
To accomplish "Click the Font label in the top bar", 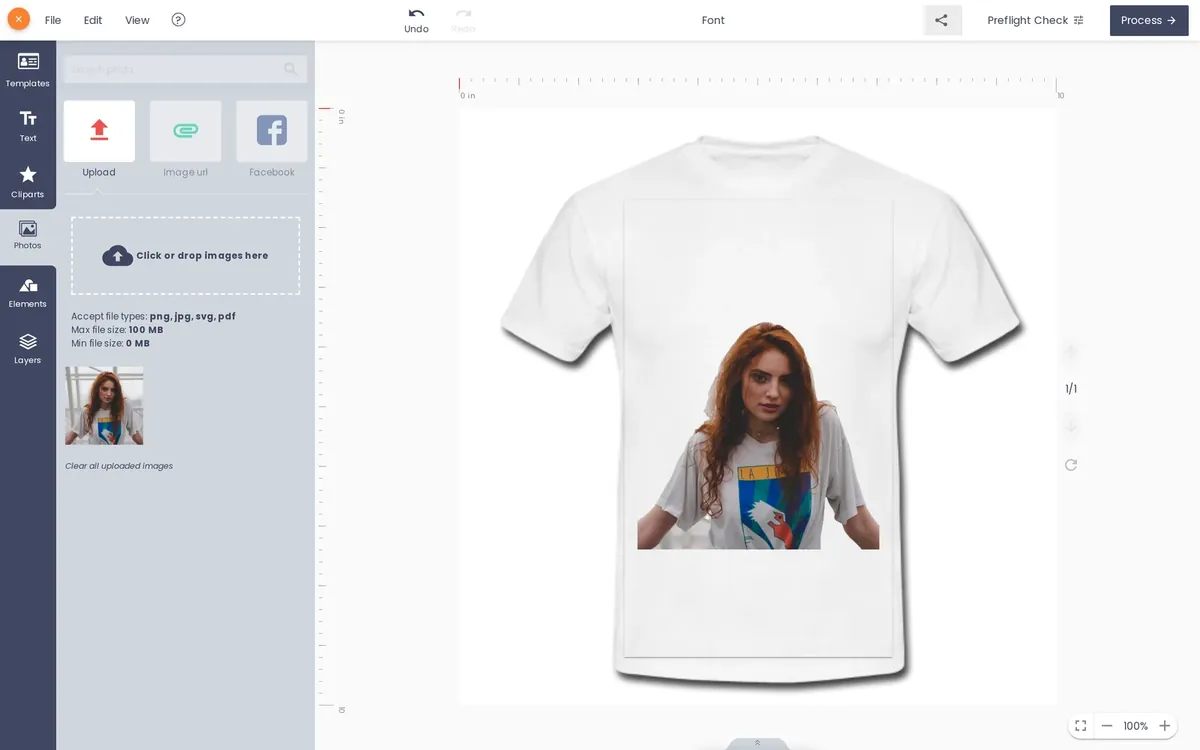I will [x=713, y=20].
